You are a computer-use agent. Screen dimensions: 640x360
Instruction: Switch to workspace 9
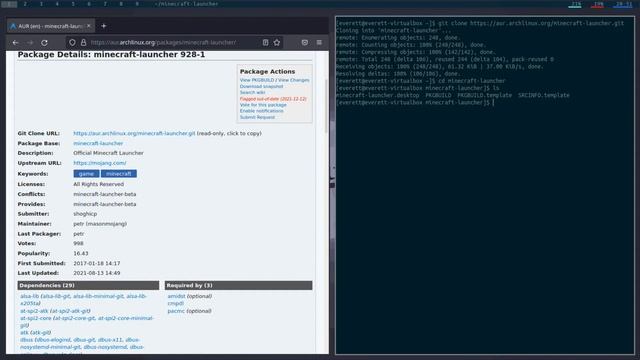tap(137, 4)
